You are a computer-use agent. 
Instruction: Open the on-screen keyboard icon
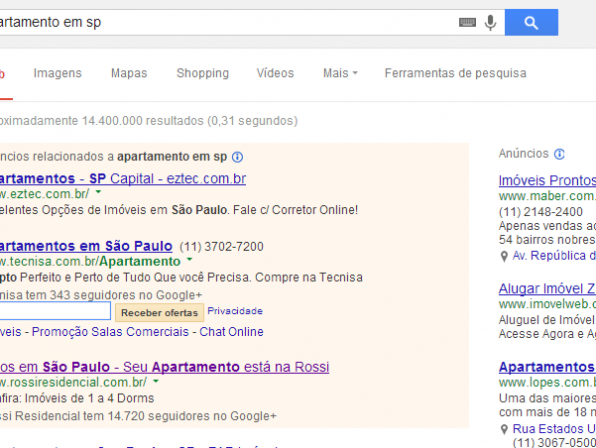pos(467,22)
